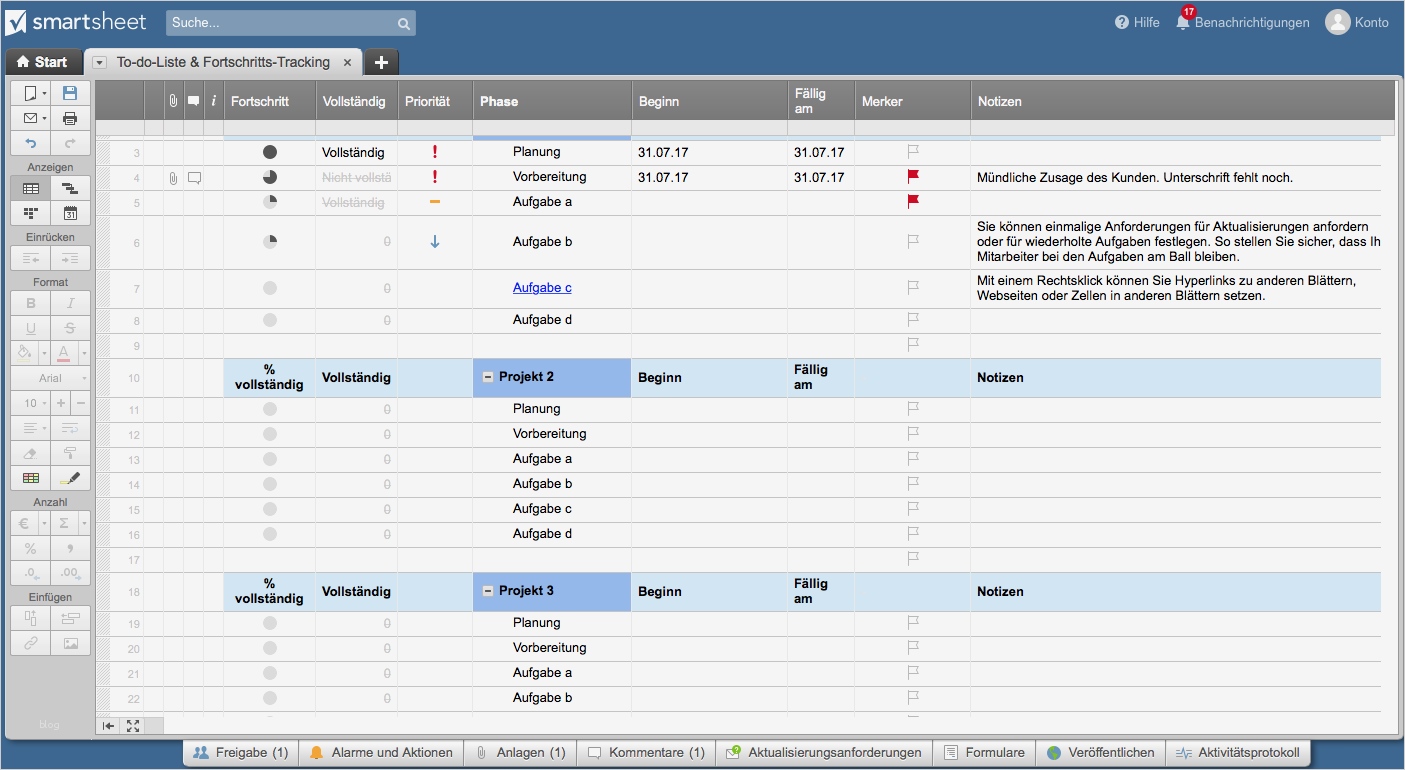Collapse the Projekt 2 section
Image resolution: width=1405 pixels, height=770 pixels.
pyautogui.click(x=487, y=377)
